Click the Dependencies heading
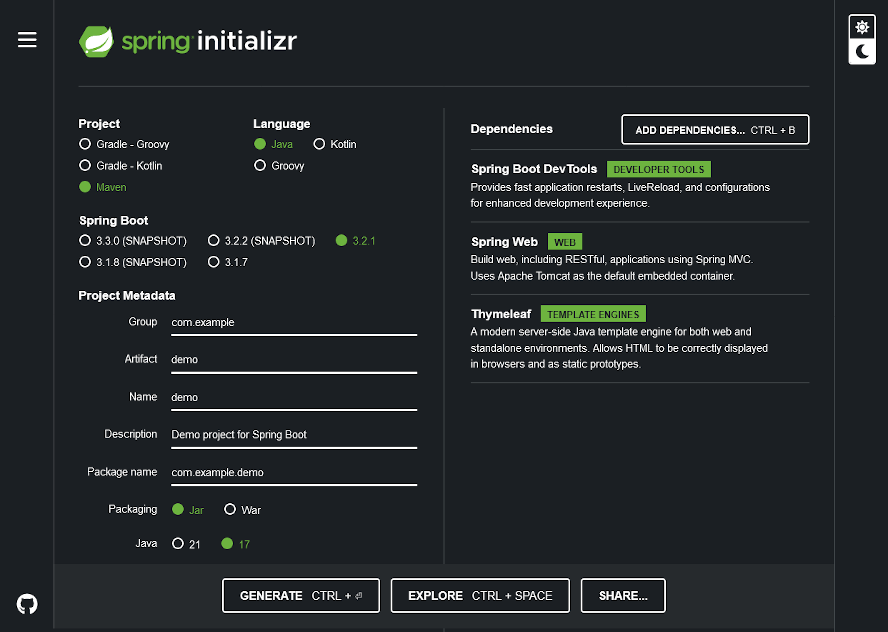This screenshot has width=888, height=632. [x=511, y=129]
